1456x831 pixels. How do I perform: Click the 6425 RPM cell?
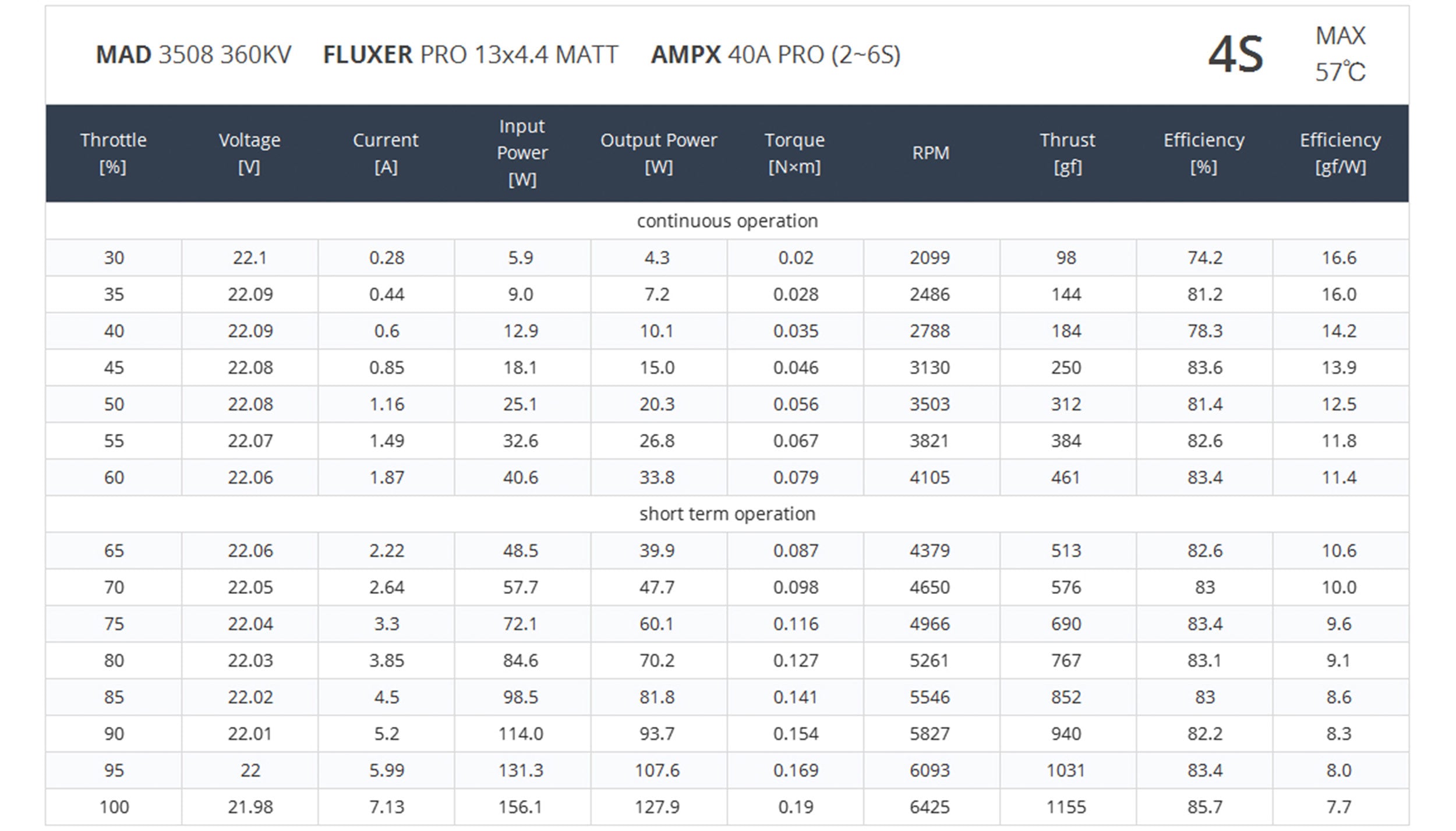point(930,807)
